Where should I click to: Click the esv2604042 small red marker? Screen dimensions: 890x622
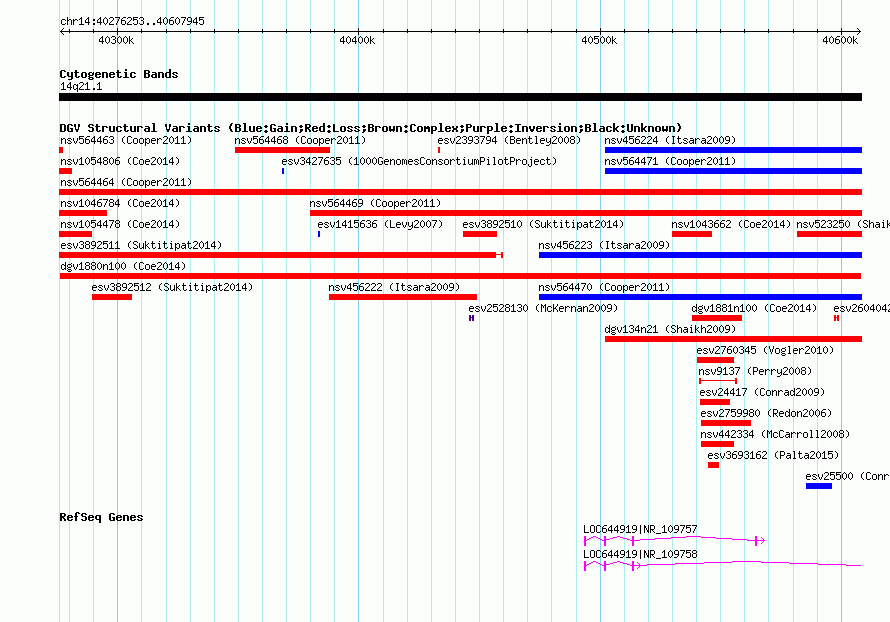coord(836,318)
